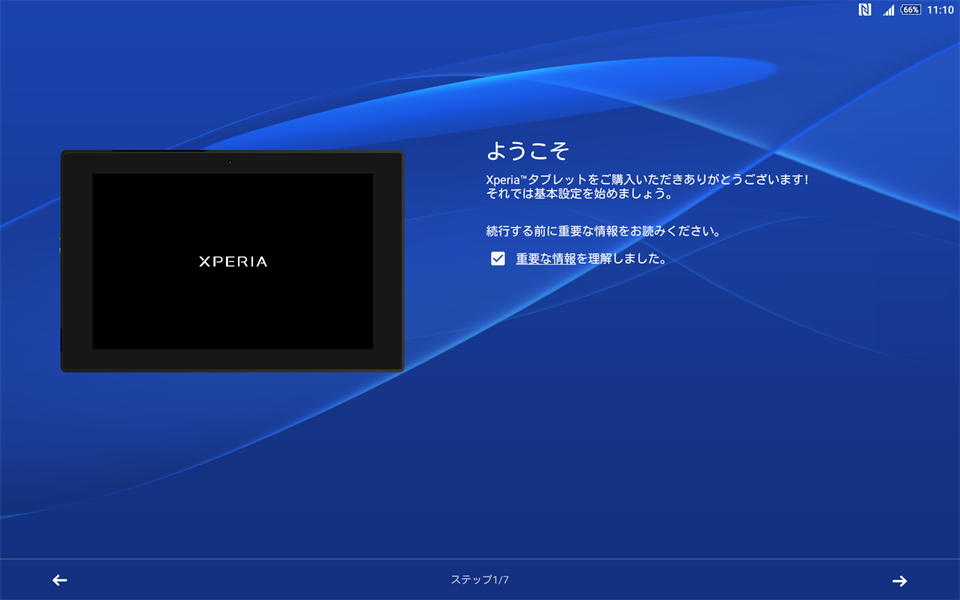
Task: Tap the back arrow at bottom left
Action: 59,580
